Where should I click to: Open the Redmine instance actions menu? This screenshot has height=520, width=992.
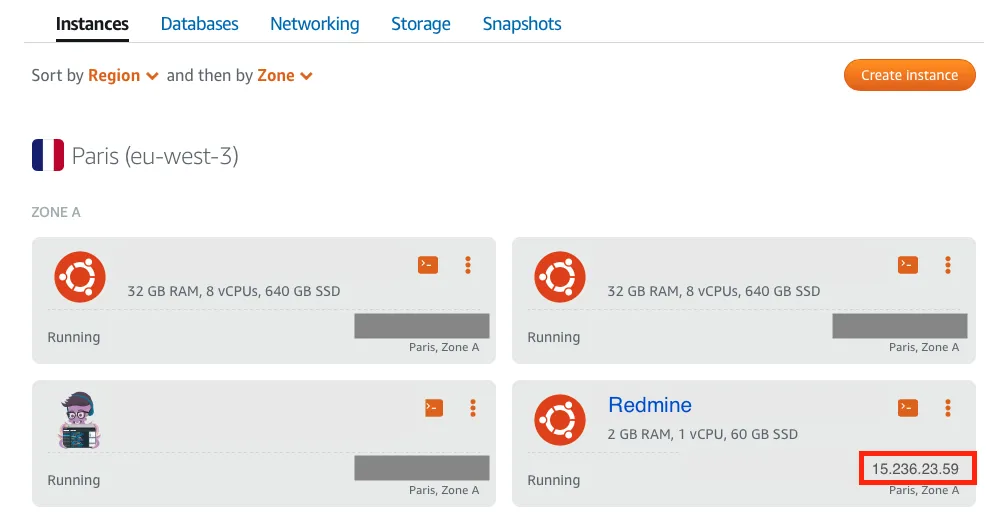947,407
